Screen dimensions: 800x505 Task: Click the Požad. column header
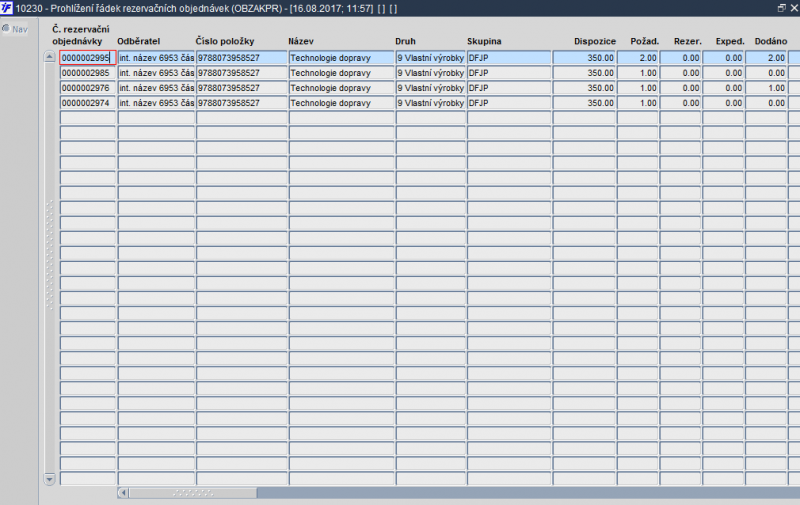click(645, 41)
